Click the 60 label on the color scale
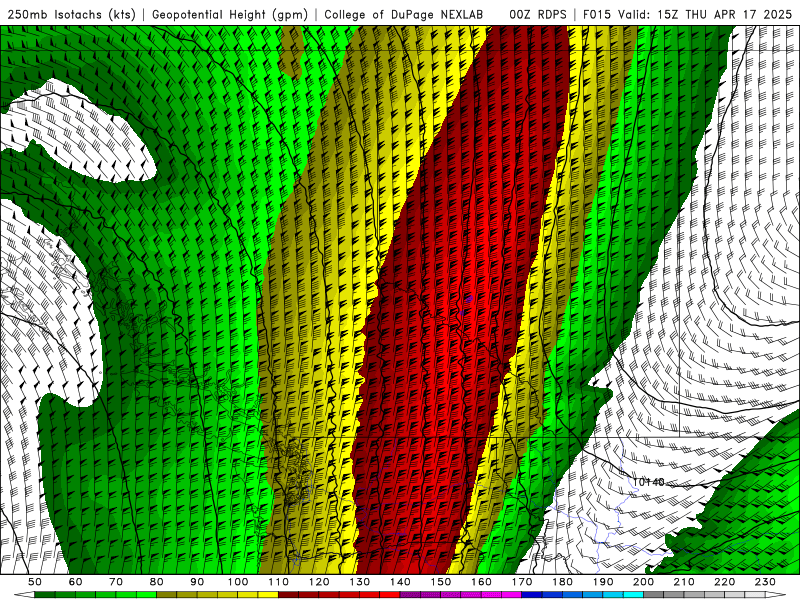This screenshot has height=600, width=800. 75,582
